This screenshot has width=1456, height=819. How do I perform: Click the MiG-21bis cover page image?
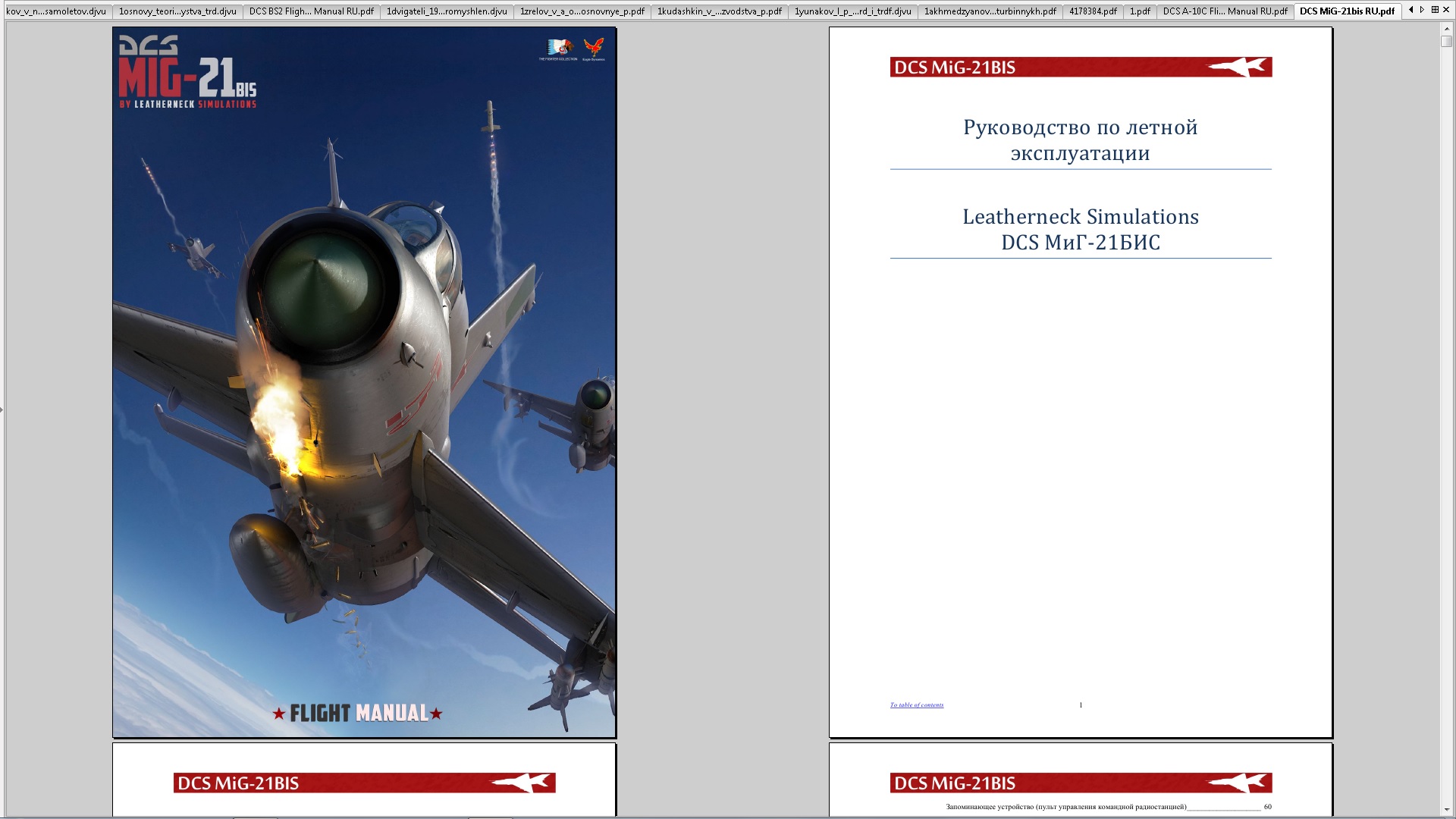click(364, 382)
